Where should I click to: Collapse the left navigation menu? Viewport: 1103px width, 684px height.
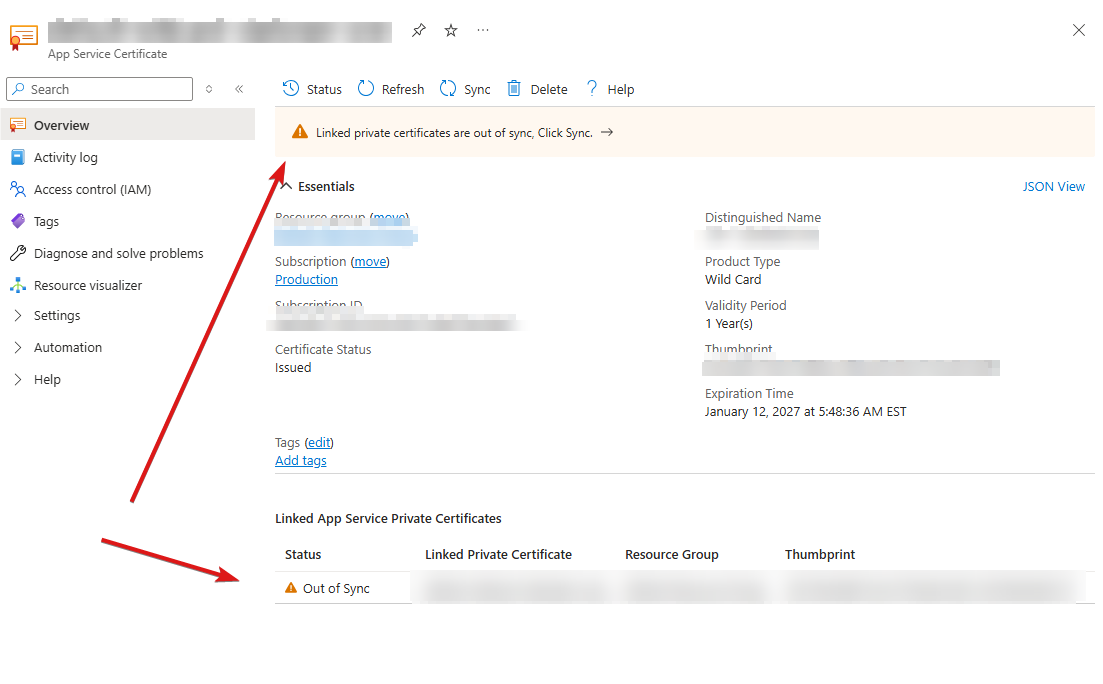coord(239,89)
